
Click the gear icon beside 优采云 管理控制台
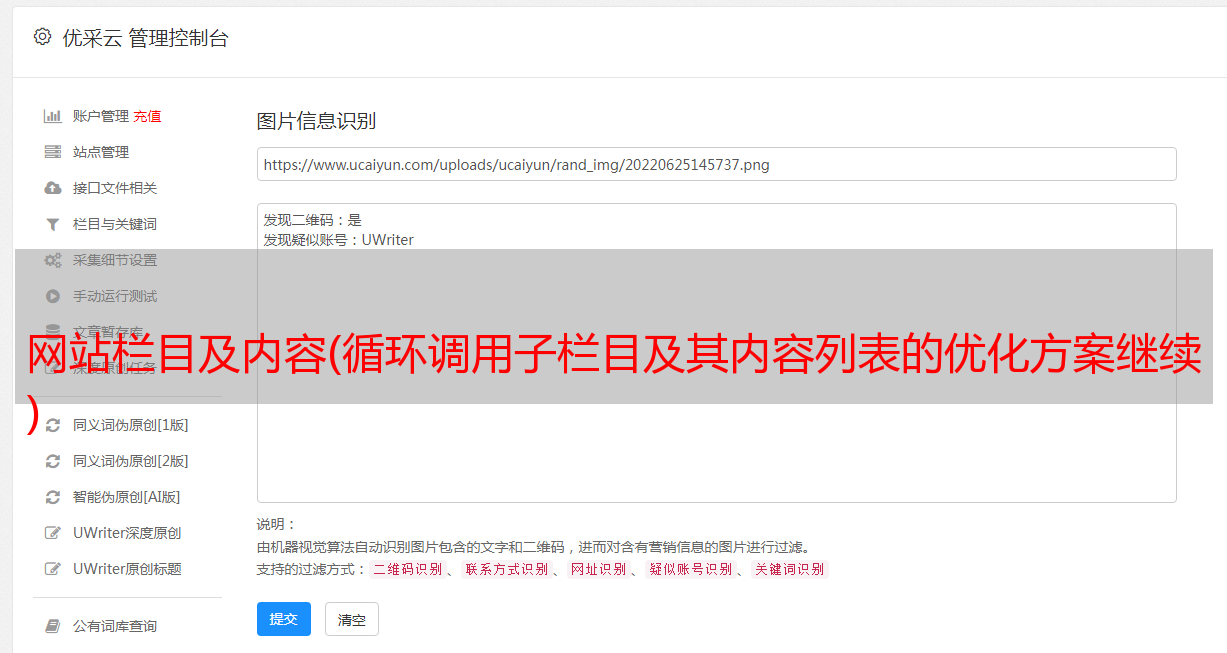click(42, 37)
